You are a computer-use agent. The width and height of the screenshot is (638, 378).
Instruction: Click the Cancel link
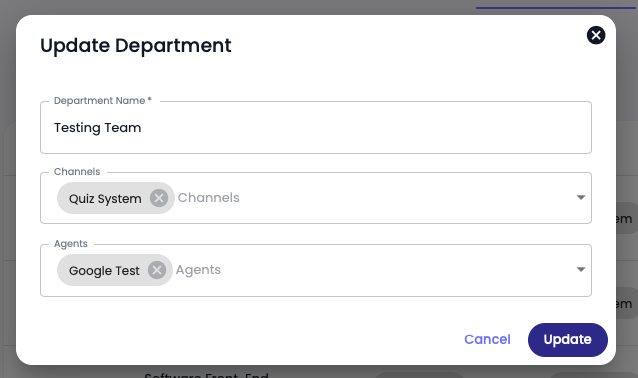(x=487, y=339)
